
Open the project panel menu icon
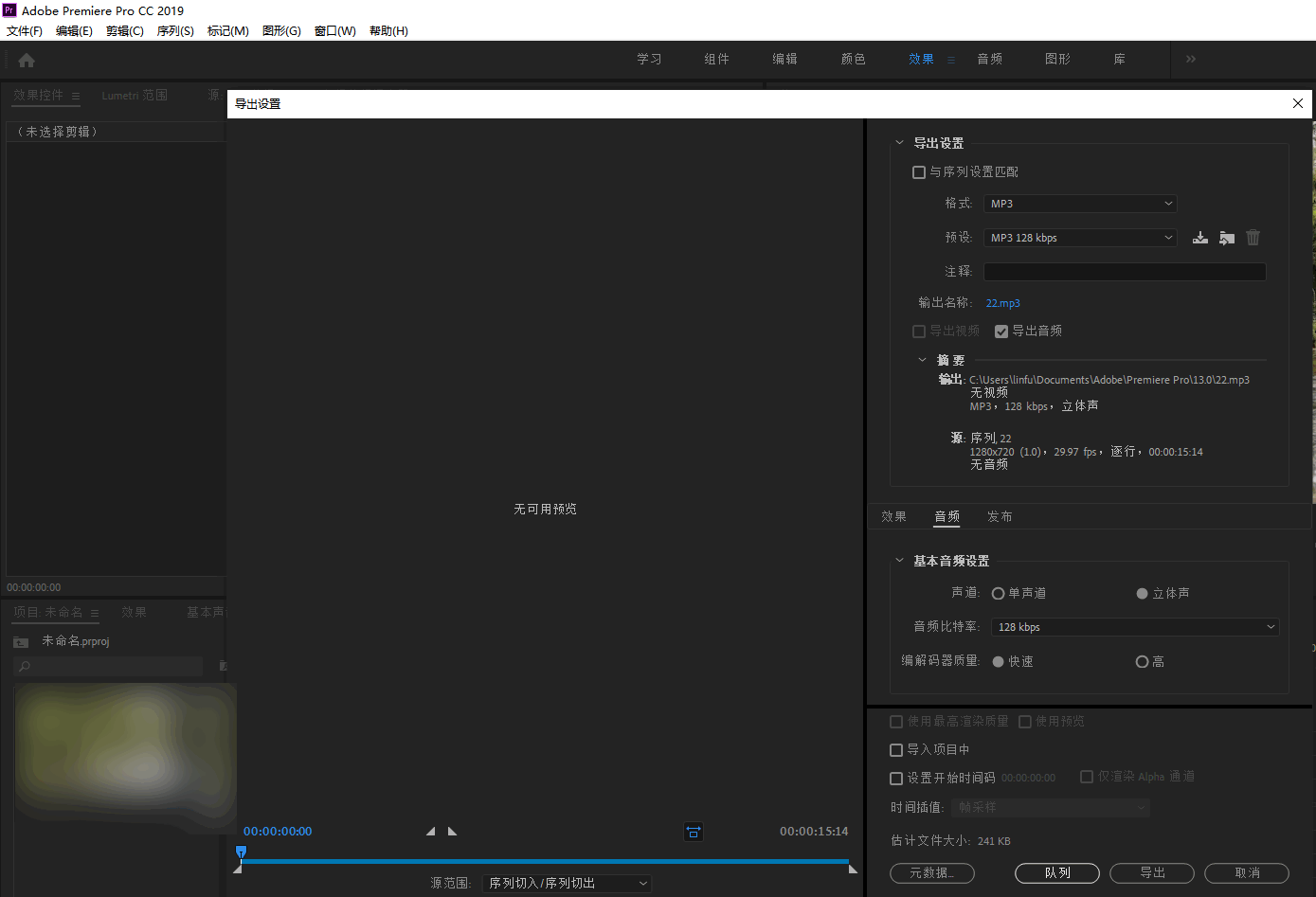coord(95,613)
